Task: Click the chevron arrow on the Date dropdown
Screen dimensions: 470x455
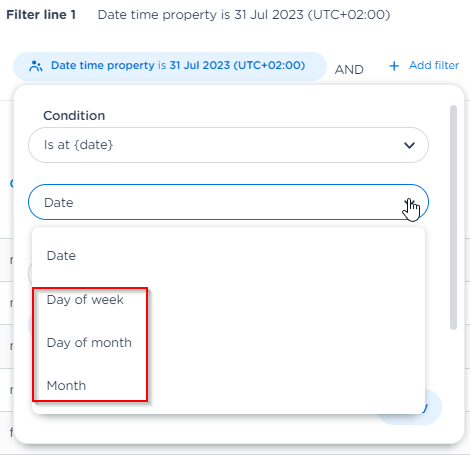Action: [x=409, y=202]
